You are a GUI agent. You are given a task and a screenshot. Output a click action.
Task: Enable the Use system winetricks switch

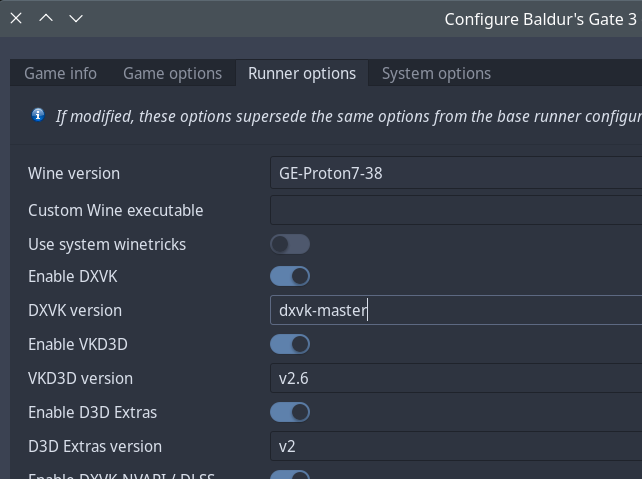click(x=290, y=244)
